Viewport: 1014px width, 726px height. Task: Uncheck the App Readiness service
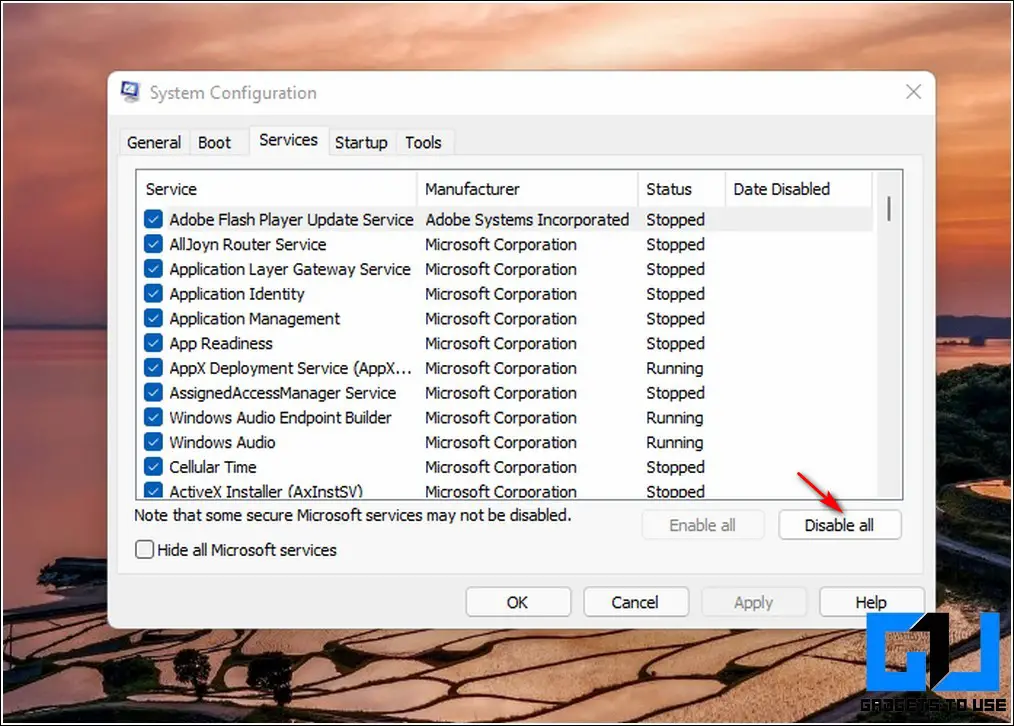click(153, 343)
